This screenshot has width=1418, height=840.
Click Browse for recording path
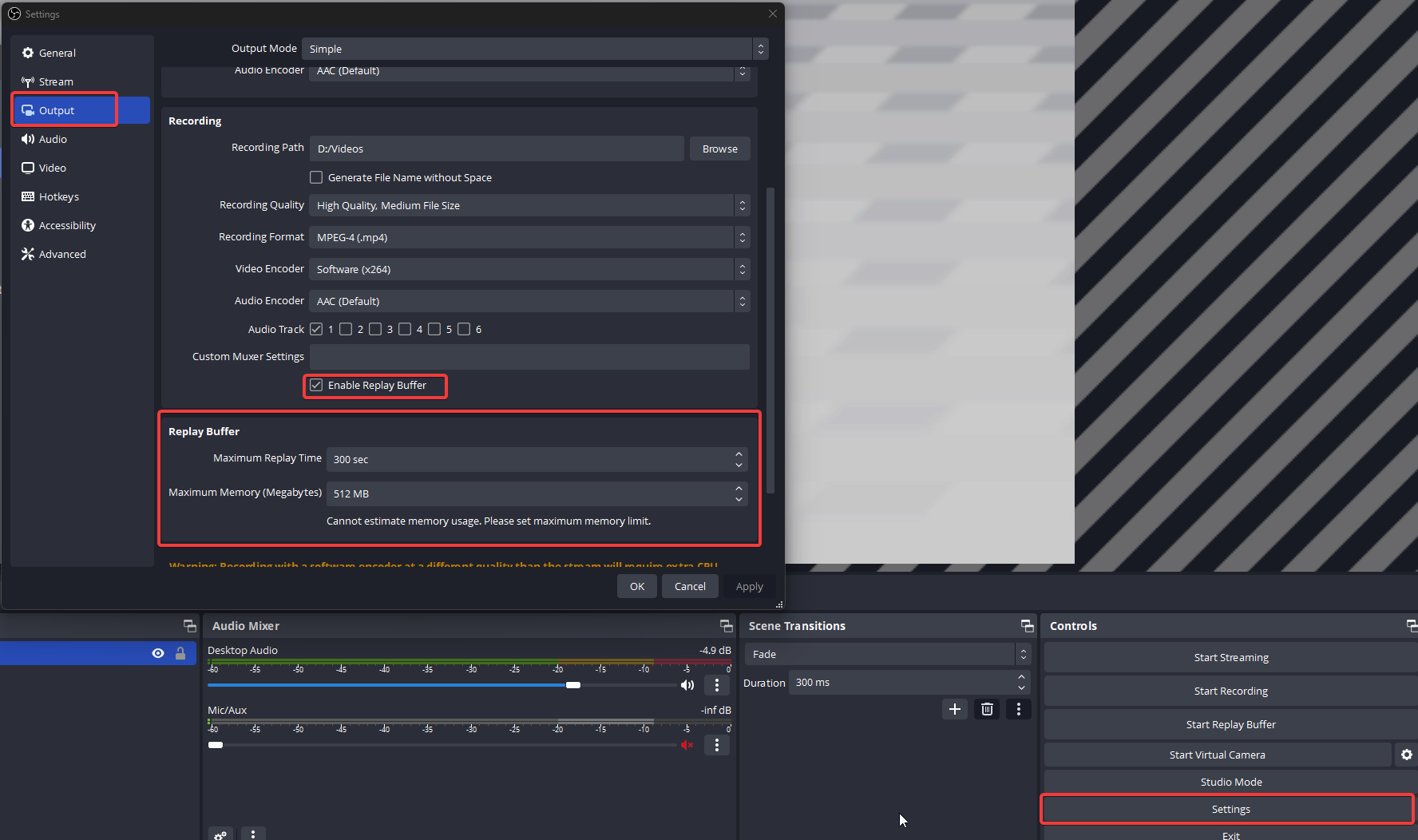[719, 149]
